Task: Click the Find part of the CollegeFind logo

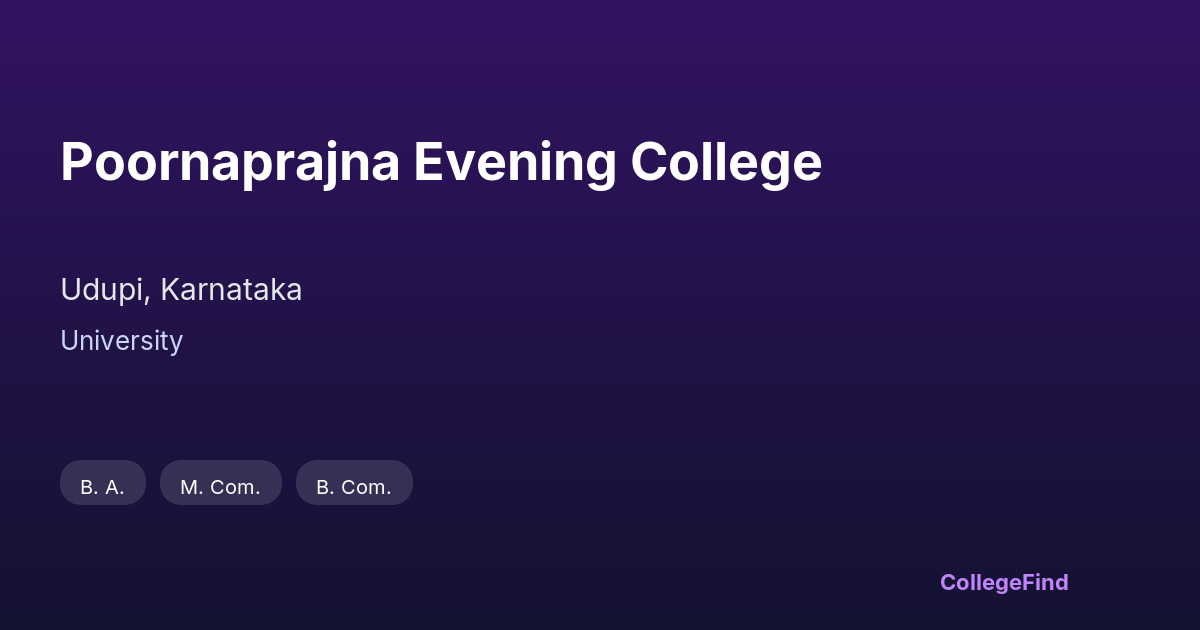Action: point(1045,582)
